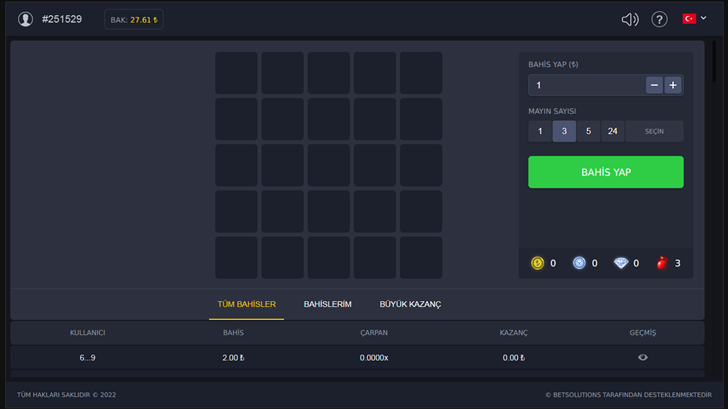Click the gold coin counter icon
728x409 pixels.
[x=537, y=263]
